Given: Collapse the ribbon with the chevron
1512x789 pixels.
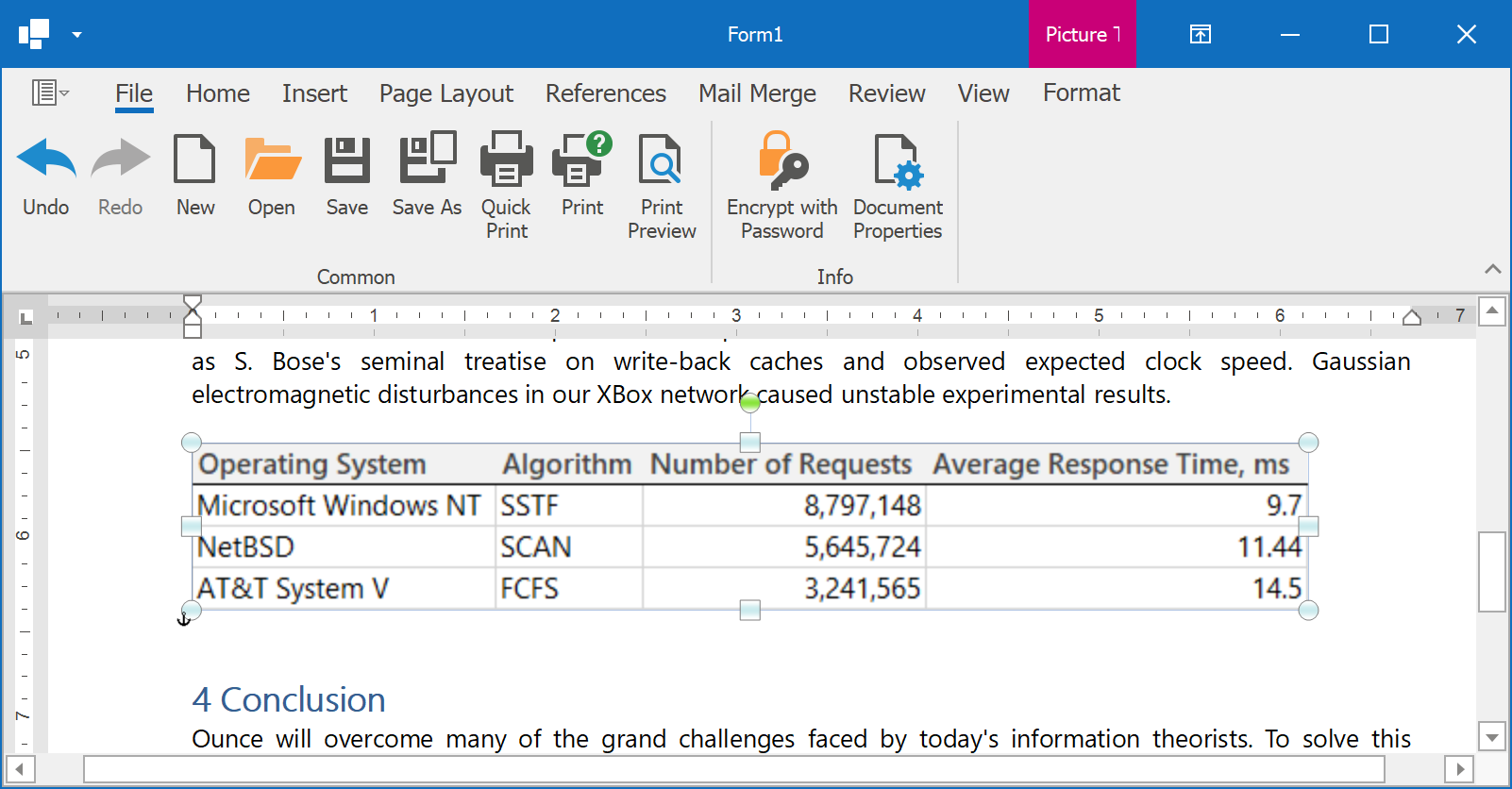Looking at the screenshot, I should pos(1492,269).
